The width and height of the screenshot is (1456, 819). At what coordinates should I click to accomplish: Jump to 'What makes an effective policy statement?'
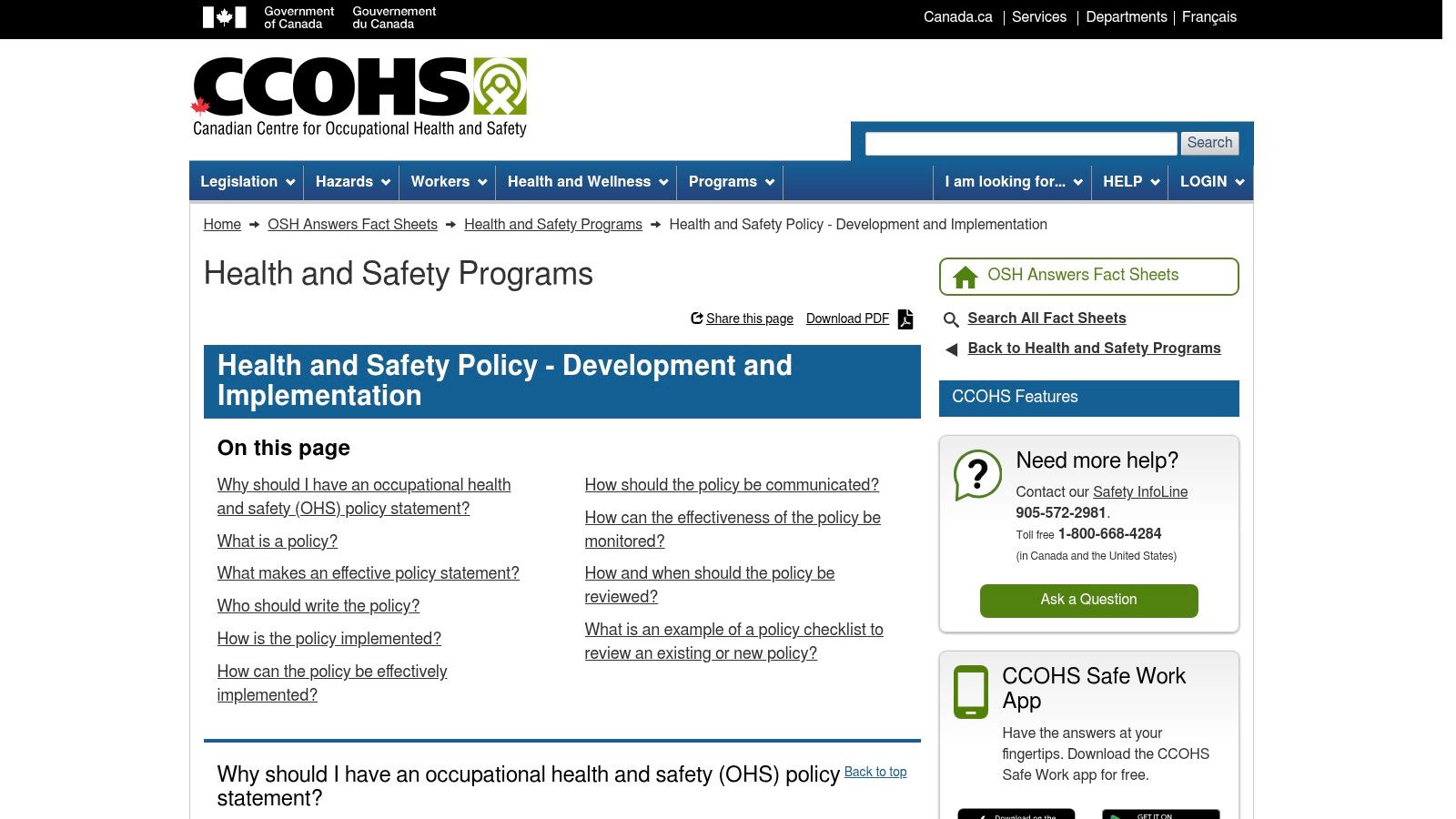[x=369, y=573]
